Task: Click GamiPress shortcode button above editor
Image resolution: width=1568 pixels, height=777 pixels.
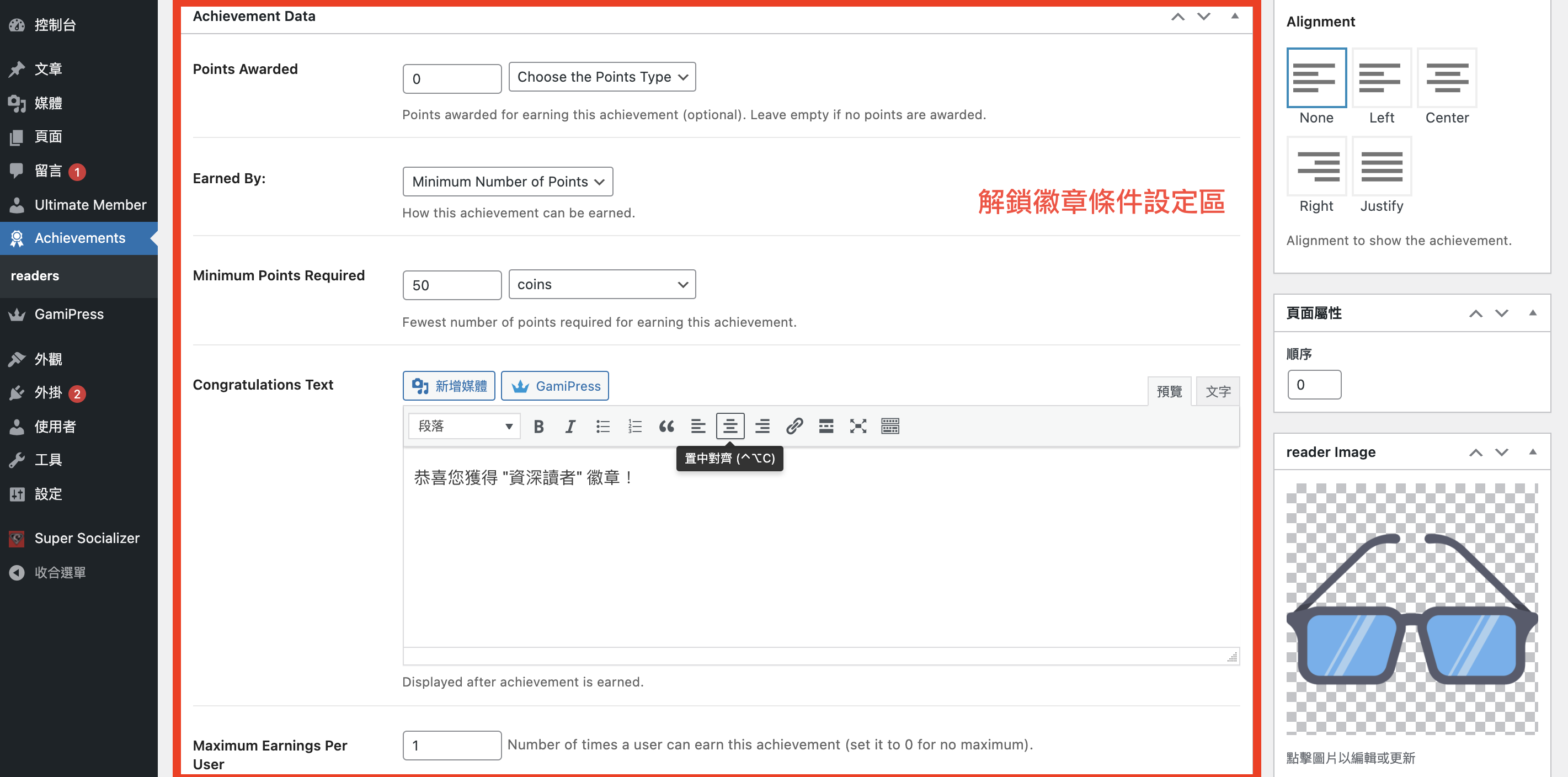Action: pos(554,386)
